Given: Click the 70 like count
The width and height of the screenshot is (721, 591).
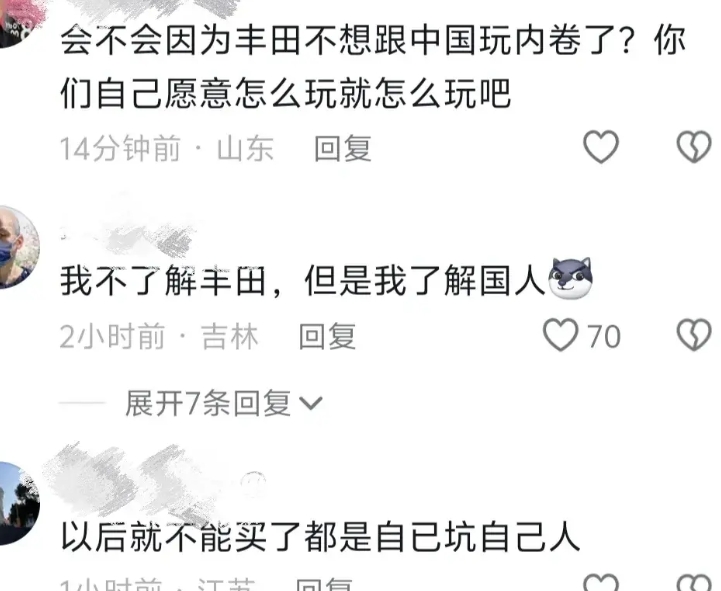Looking at the screenshot, I should coord(604,336).
